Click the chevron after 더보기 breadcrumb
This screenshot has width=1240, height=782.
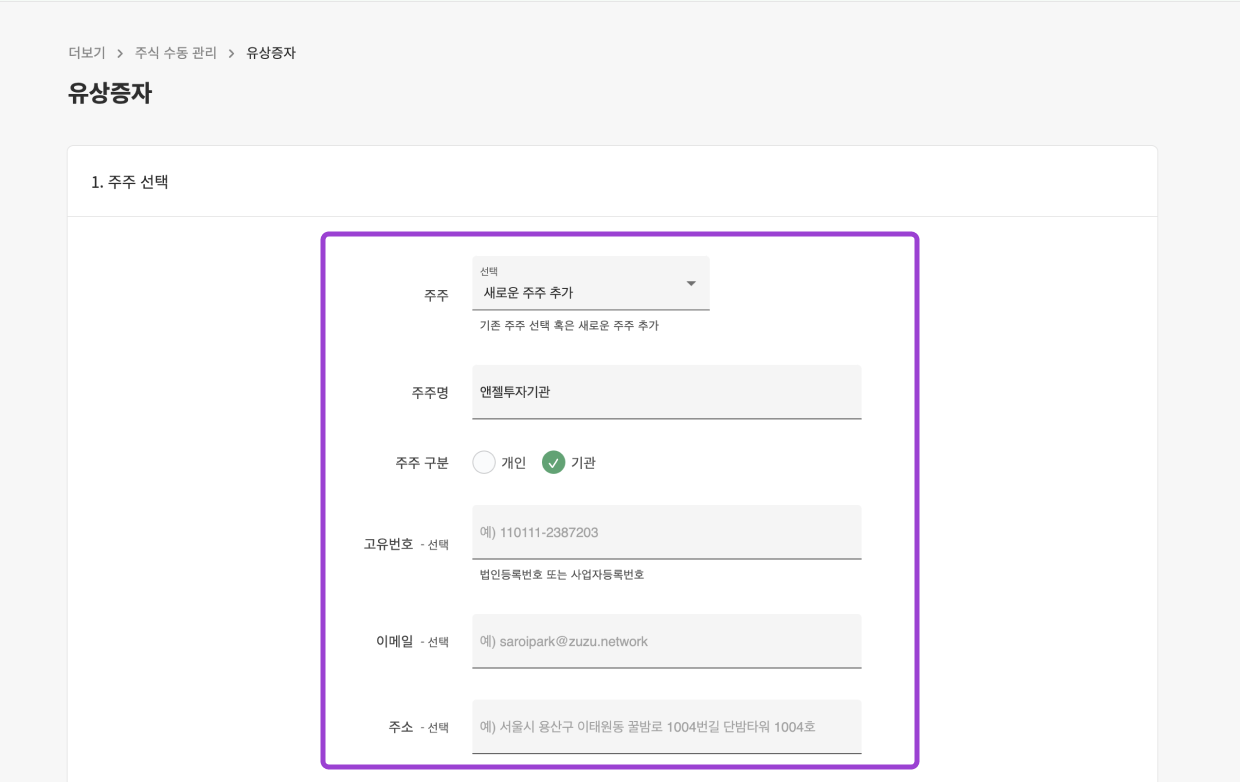click(120, 53)
